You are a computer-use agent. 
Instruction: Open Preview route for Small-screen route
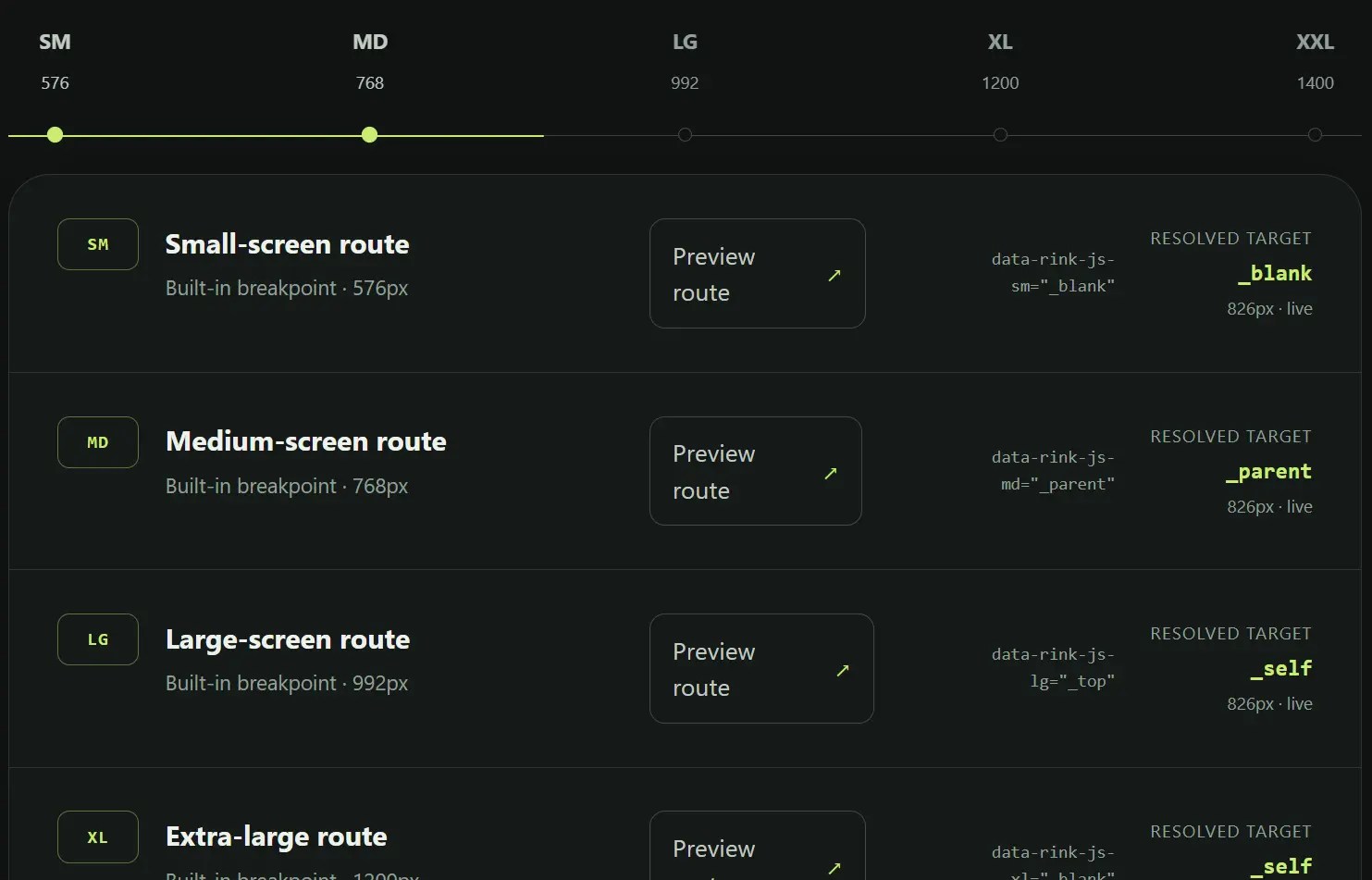click(758, 273)
